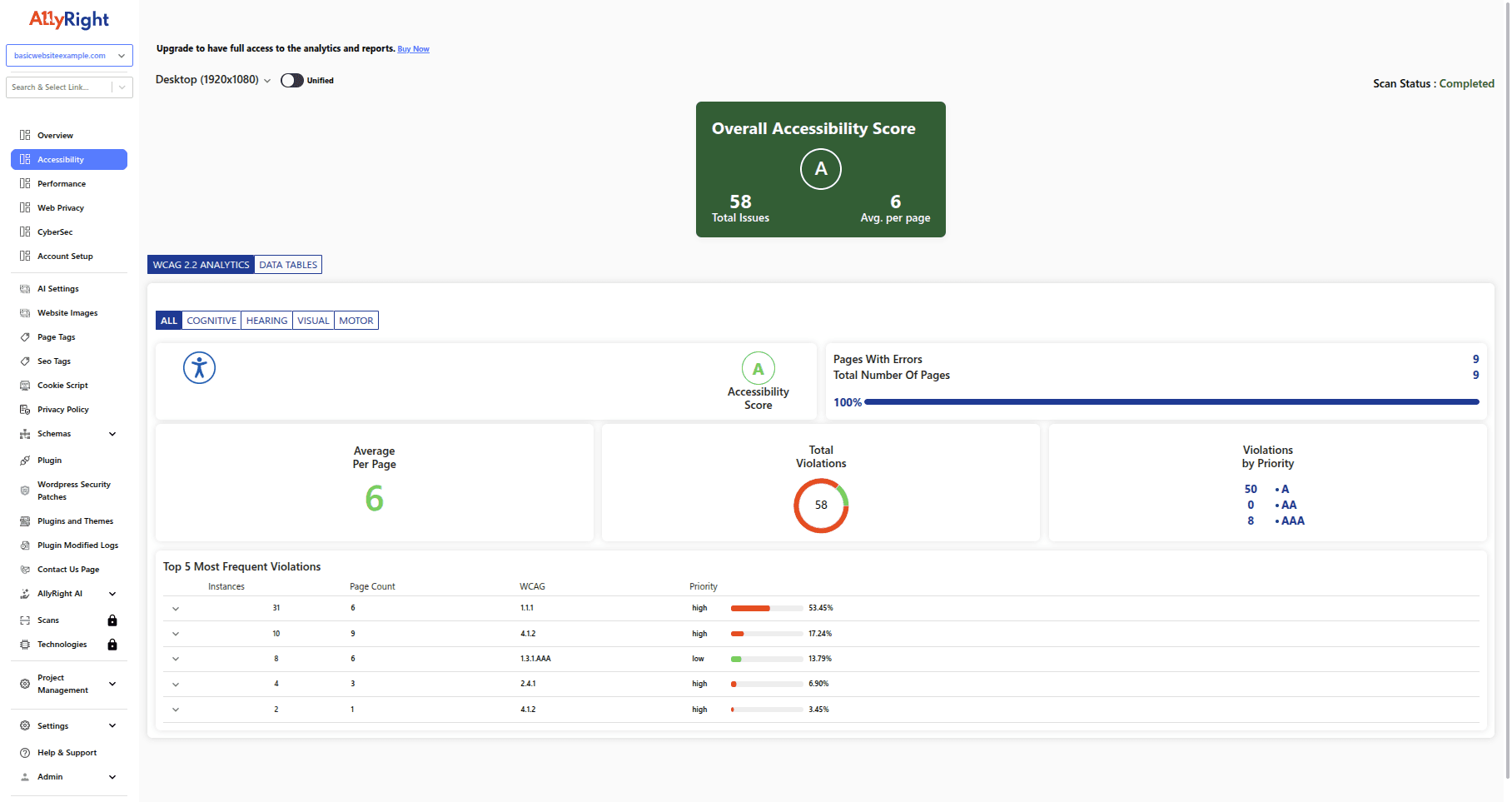Toggle the Unified view switch
The image size is (1512, 802).
tap(291, 80)
